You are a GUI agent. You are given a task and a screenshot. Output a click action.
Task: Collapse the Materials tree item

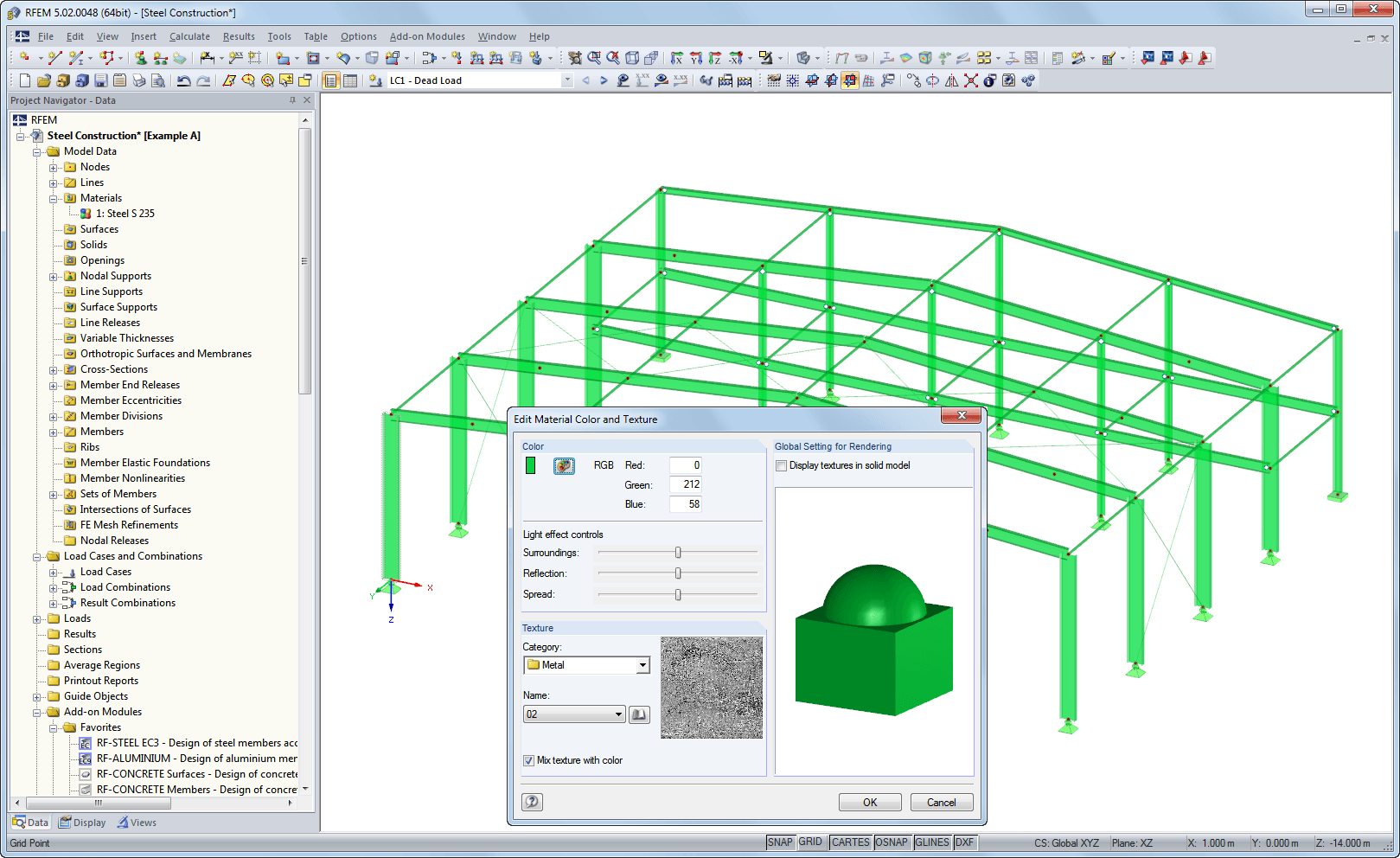coord(53,199)
